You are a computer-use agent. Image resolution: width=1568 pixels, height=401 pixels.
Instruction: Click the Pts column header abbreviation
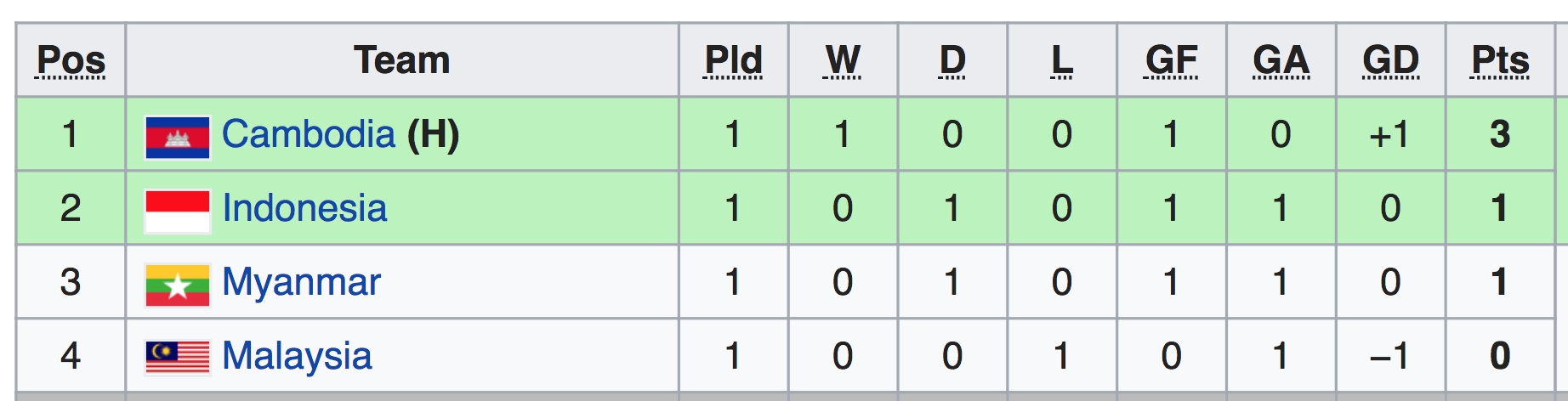click(1500, 60)
